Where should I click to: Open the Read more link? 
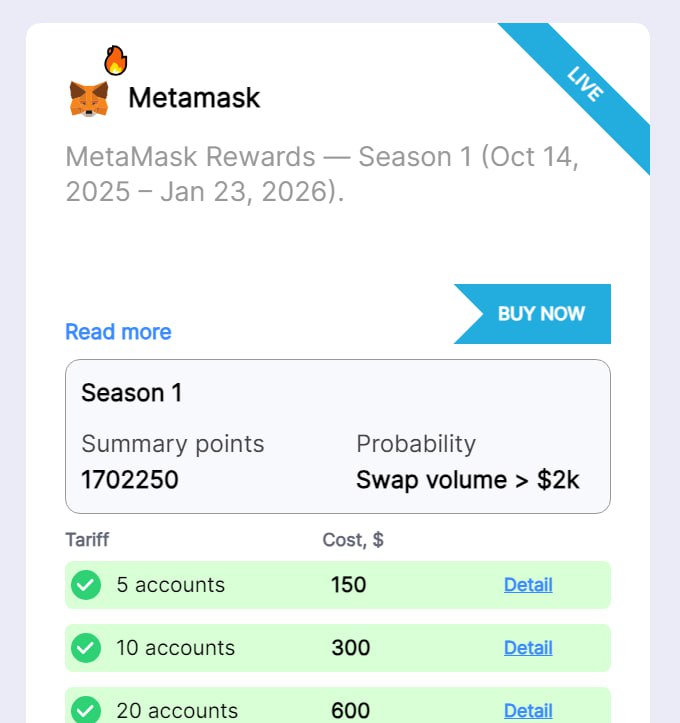coord(118,332)
